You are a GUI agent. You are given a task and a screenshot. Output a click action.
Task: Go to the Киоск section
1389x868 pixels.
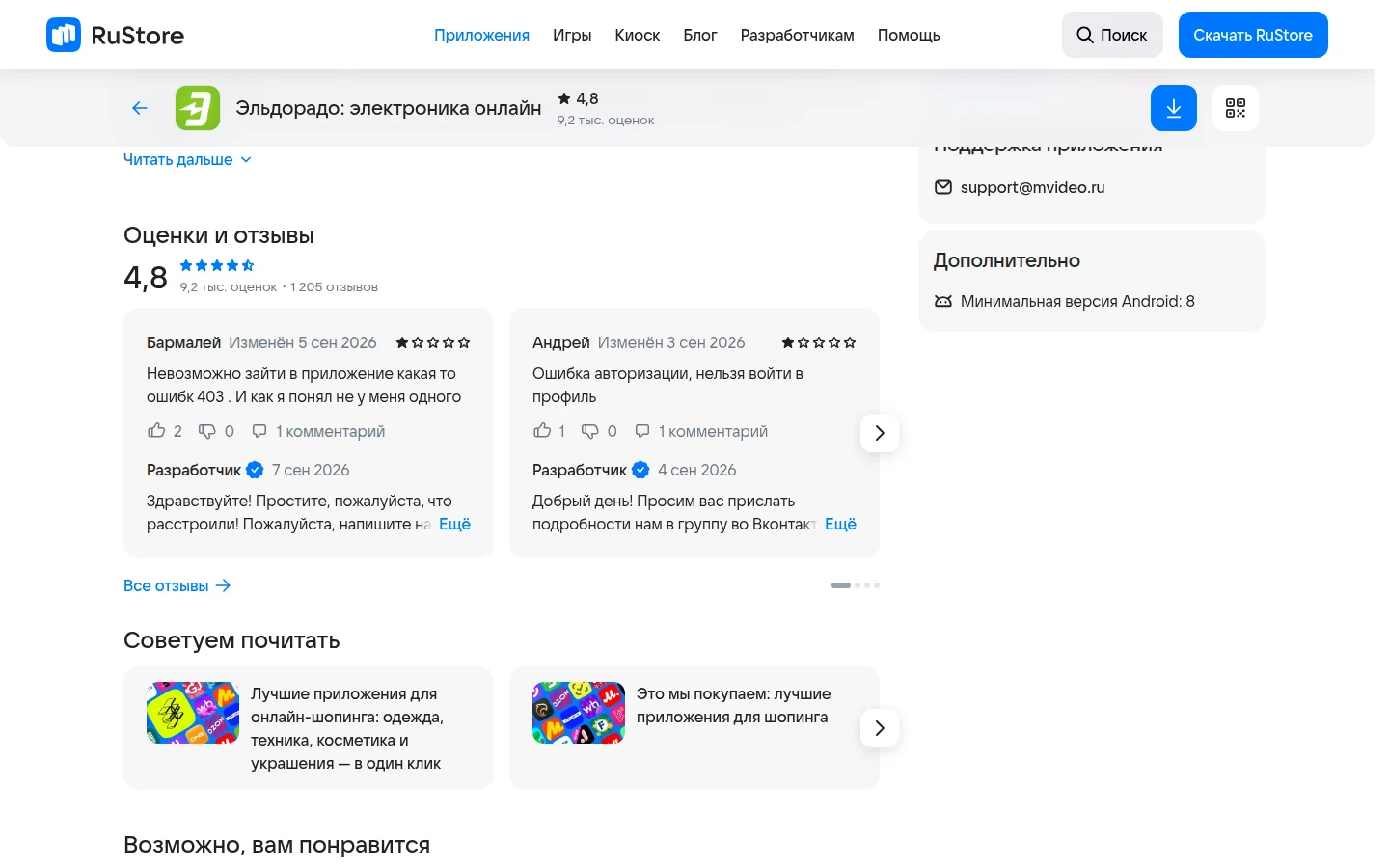(x=638, y=35)
